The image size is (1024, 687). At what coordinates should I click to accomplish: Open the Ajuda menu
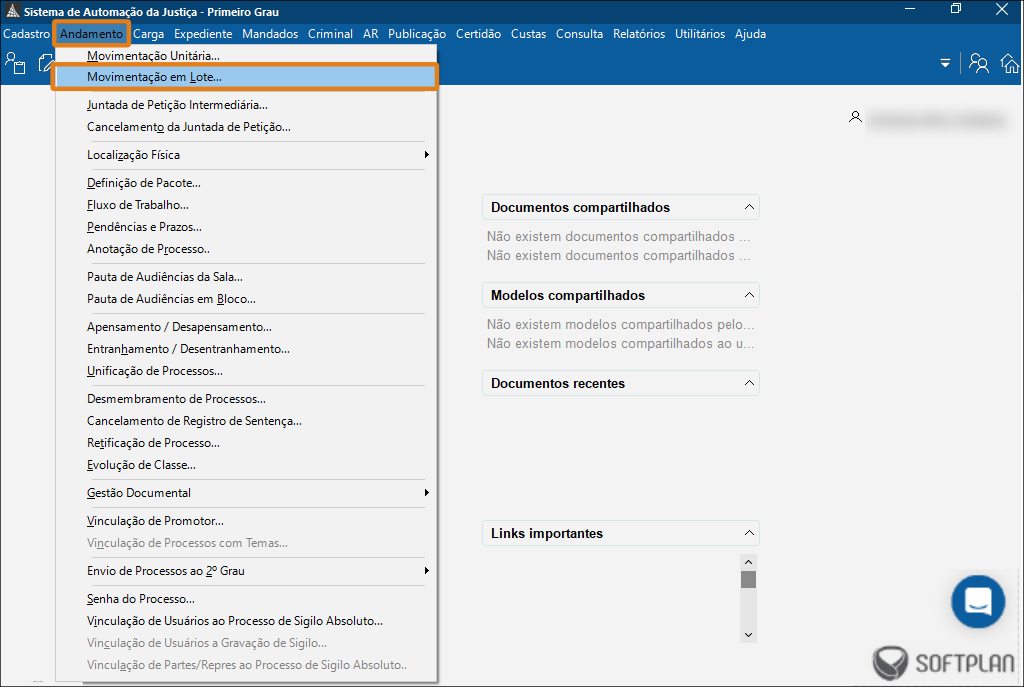(750, 34)
